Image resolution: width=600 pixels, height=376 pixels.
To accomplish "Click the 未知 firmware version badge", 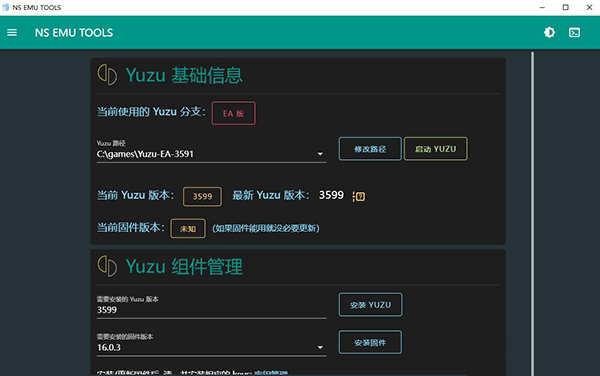I will pyautogui.click(x=188, y=228).
